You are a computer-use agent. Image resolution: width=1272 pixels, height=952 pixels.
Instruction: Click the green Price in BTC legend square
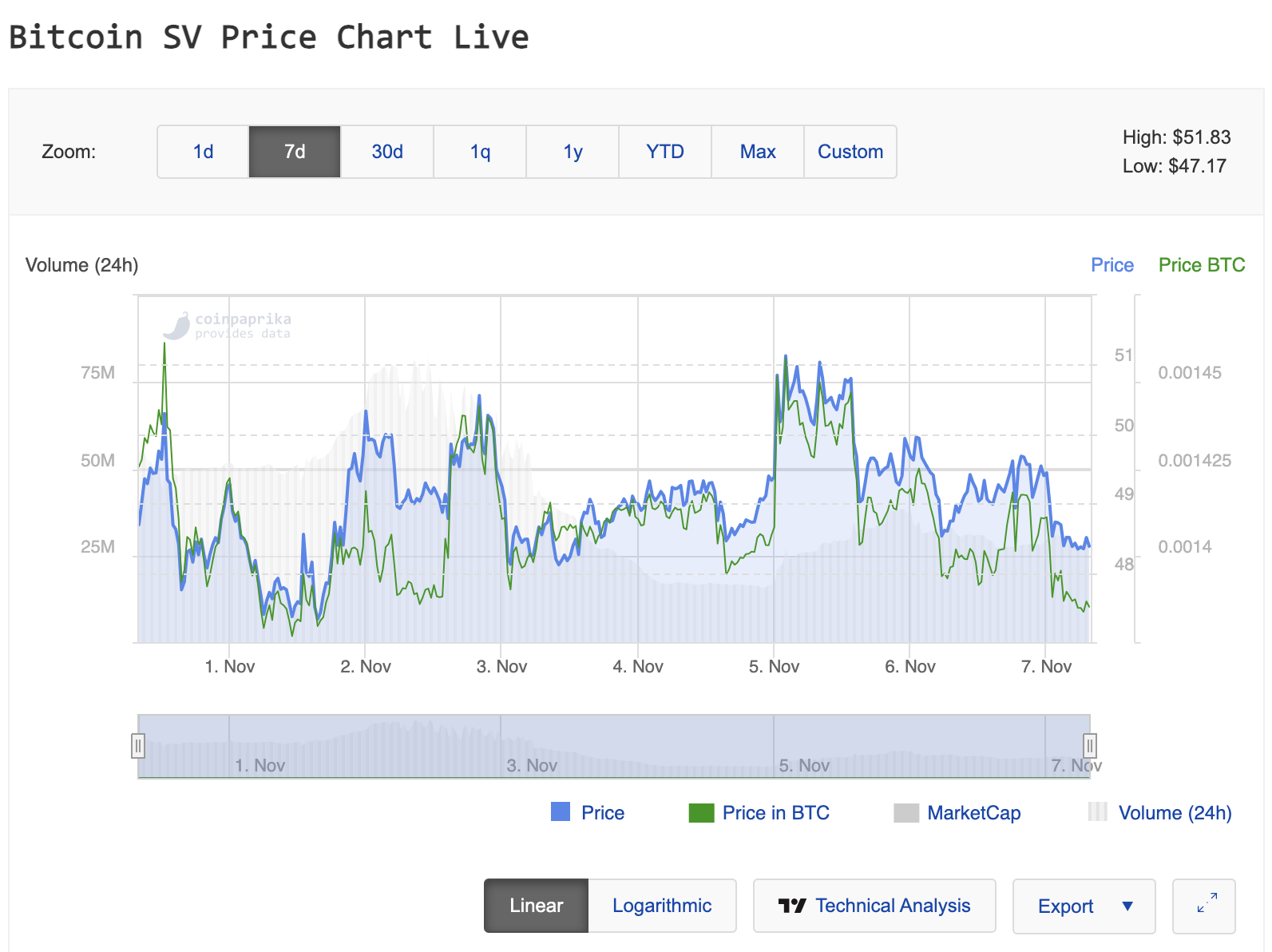(701, 812)
